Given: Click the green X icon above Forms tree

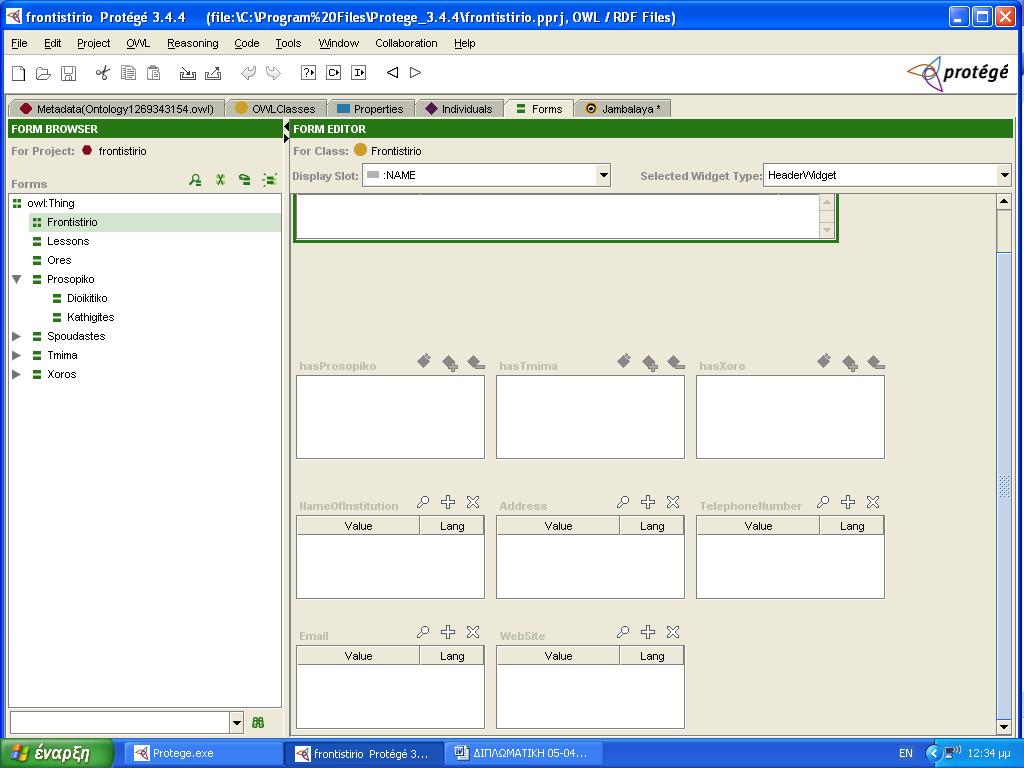Looking at the screenshot, I should (x=221, y=180).
